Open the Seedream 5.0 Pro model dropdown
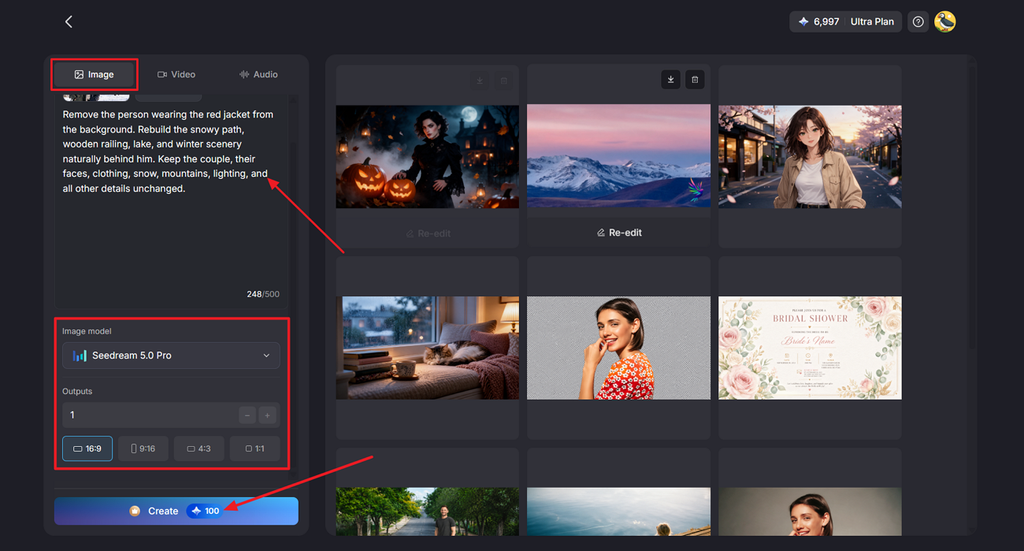Screen dimensions: 1024x551 click(171, 355)
